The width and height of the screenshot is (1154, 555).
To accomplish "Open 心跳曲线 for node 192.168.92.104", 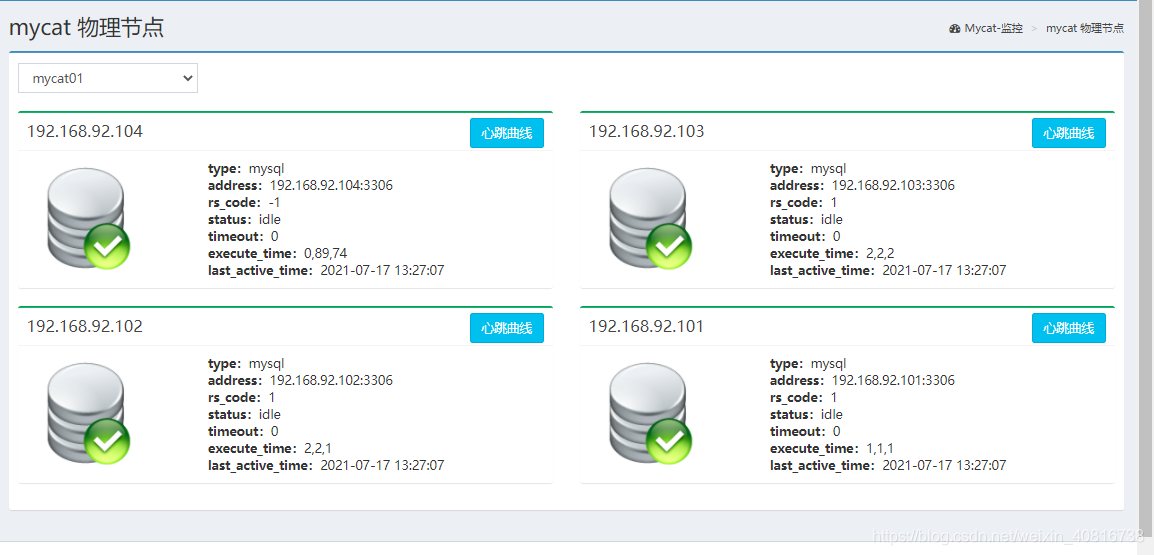I will [x=506, y=133].
